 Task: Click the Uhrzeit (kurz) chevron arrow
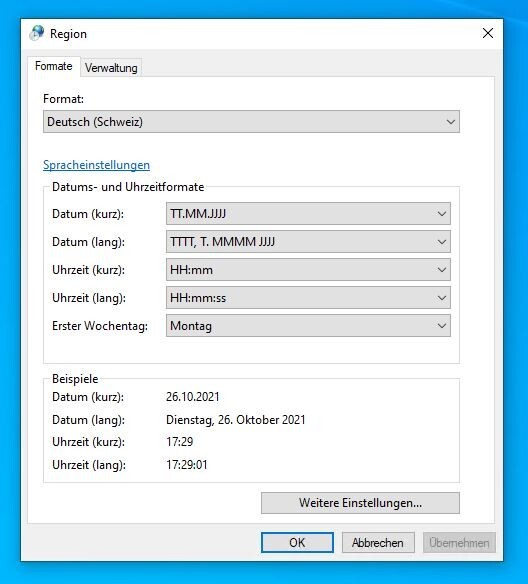(442, 270)
